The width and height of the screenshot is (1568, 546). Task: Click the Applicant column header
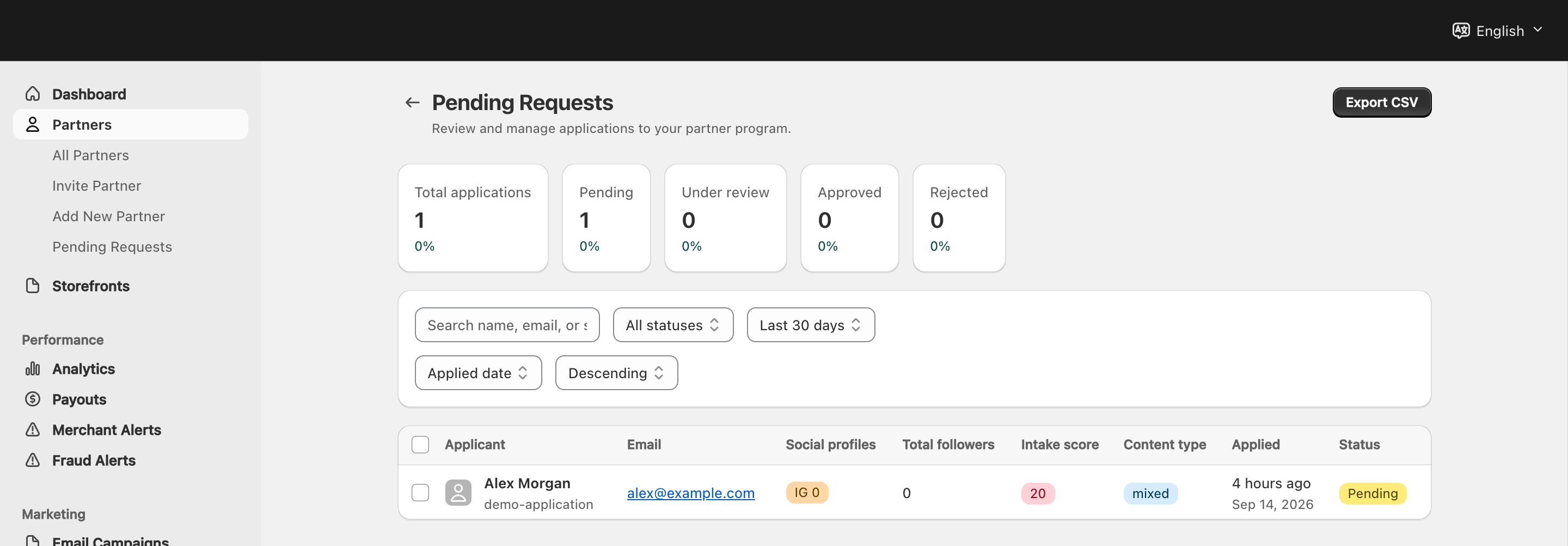click(475, 445)
